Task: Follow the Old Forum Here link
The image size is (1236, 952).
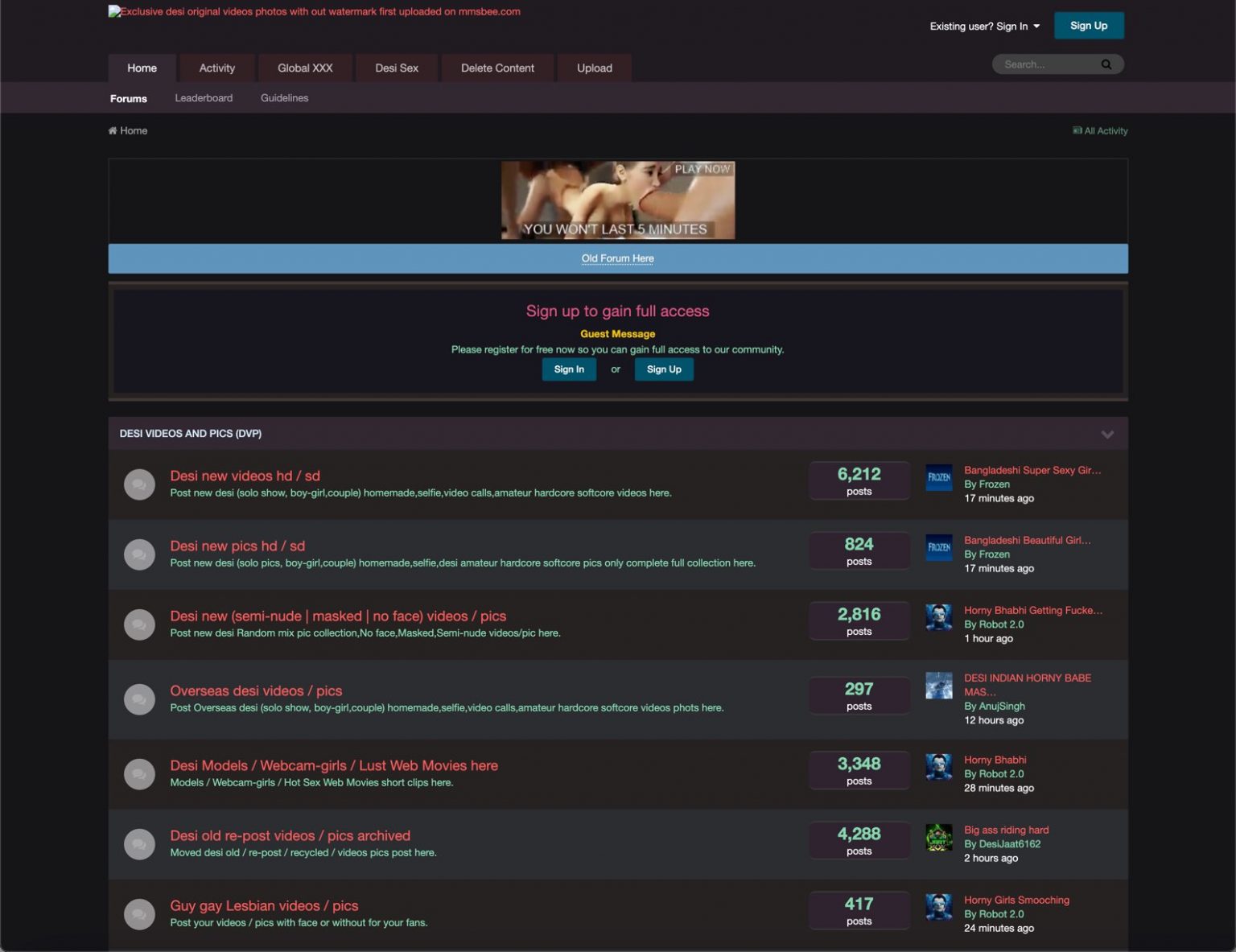Action: (617, 258)
